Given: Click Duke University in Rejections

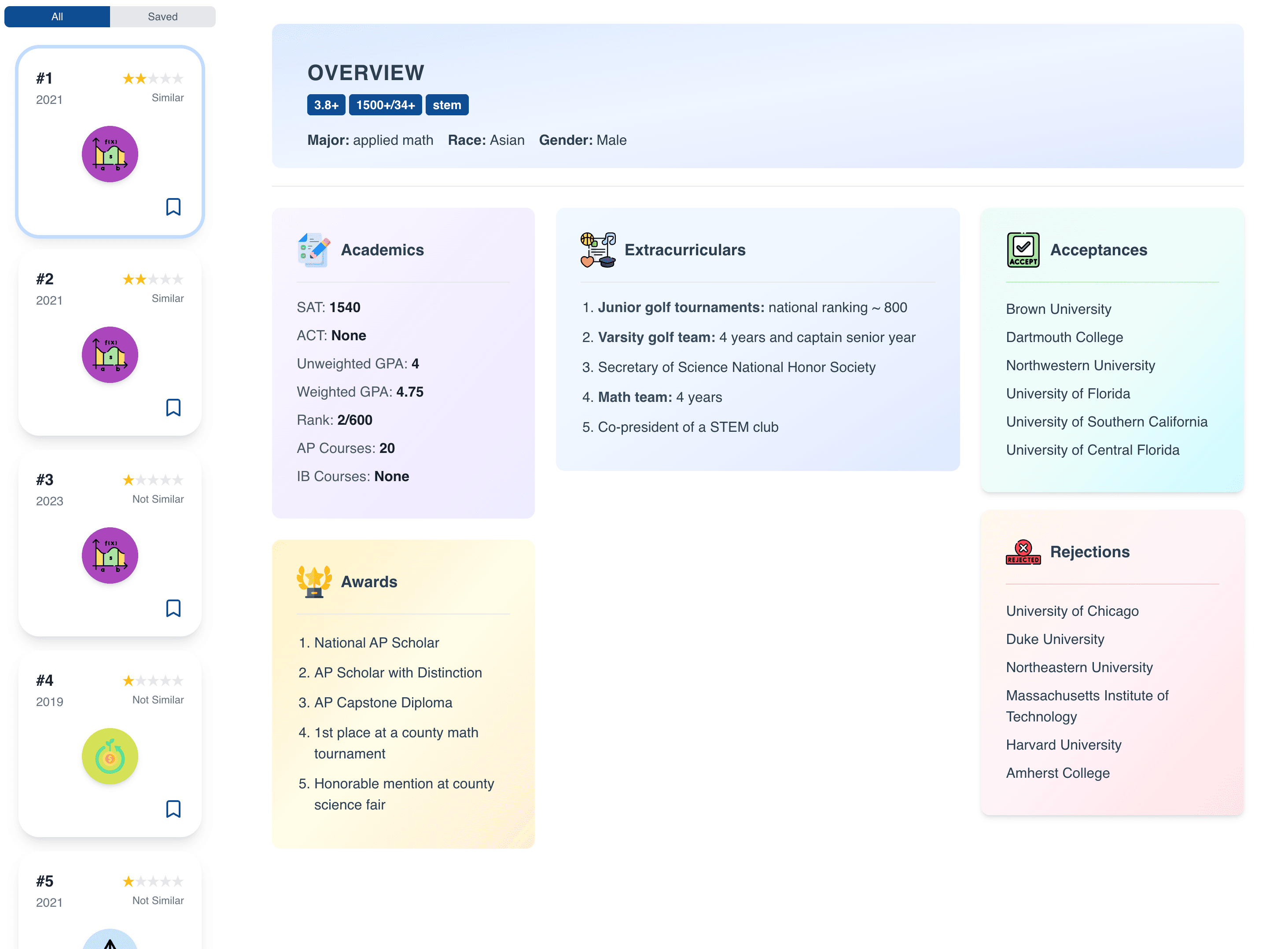Looking at the screenshot, I should click(x=1055, y=640).
